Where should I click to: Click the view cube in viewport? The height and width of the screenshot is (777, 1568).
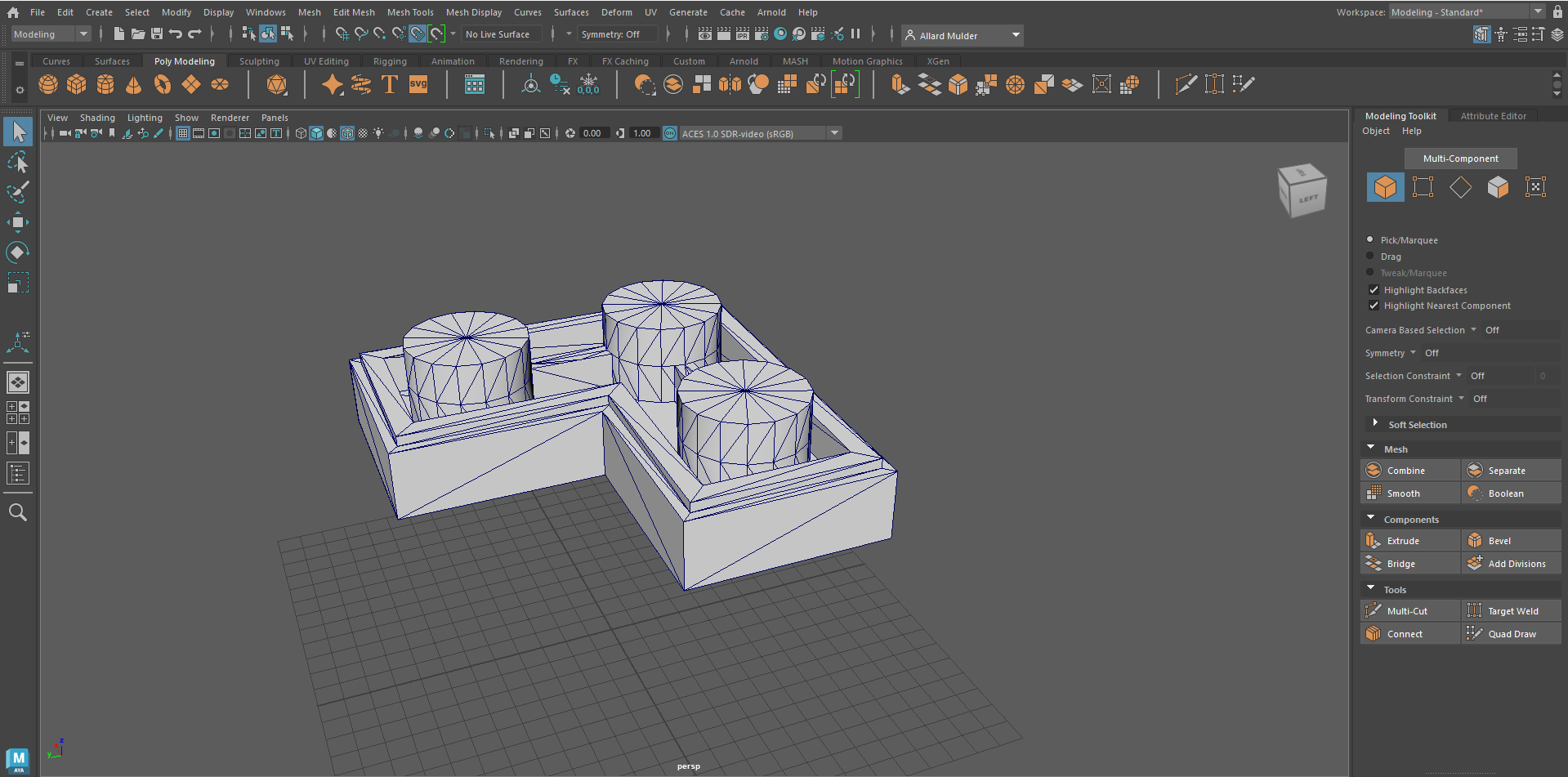coord(1302,191)
